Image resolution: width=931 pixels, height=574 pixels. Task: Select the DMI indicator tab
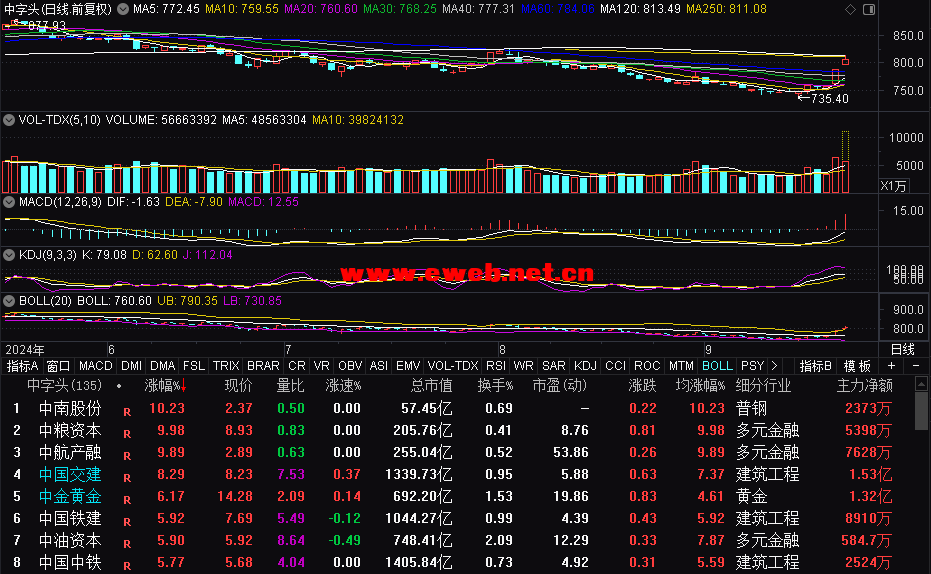coord(131,366)
